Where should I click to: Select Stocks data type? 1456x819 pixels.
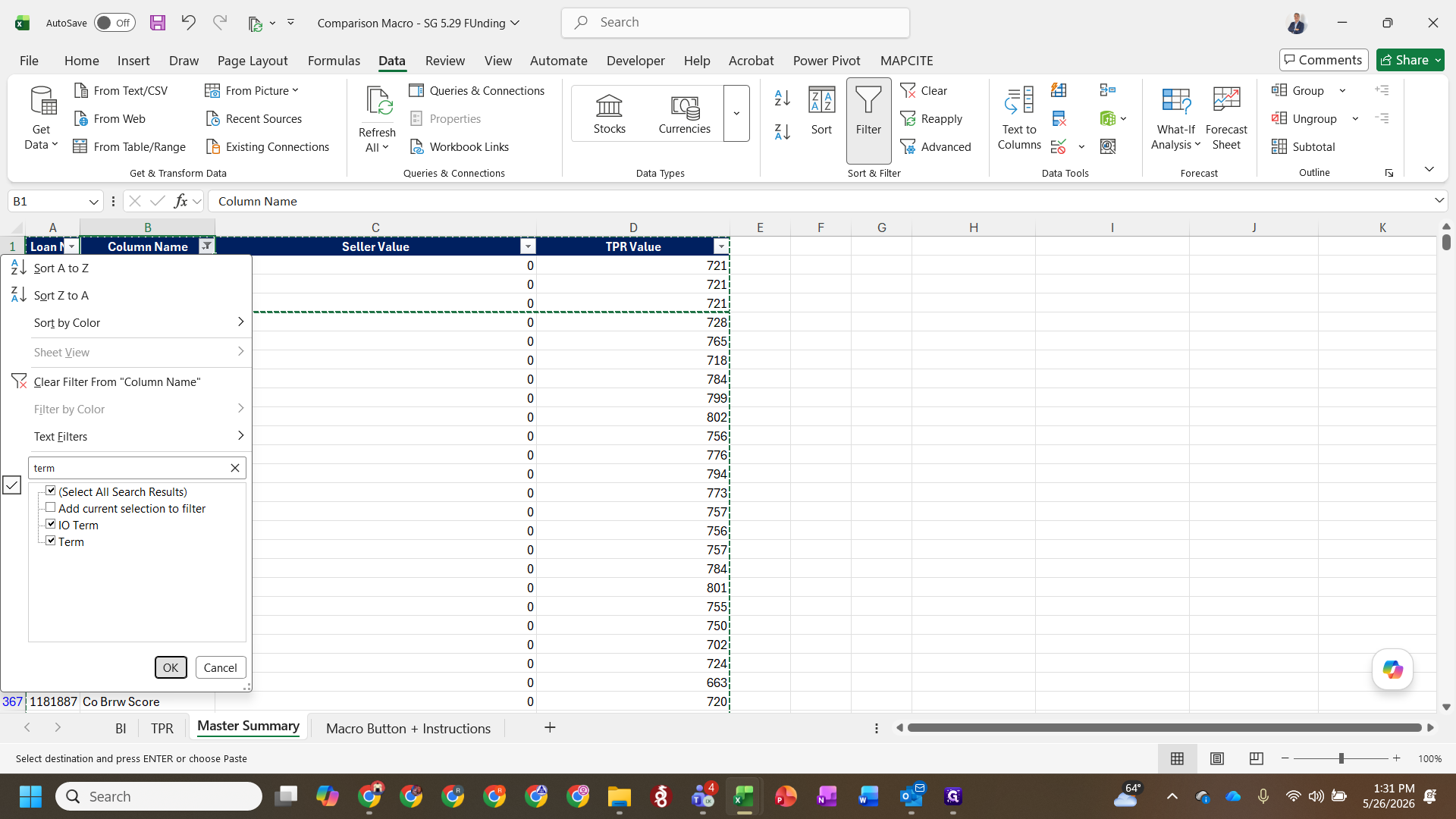click(x=610, y=114)
